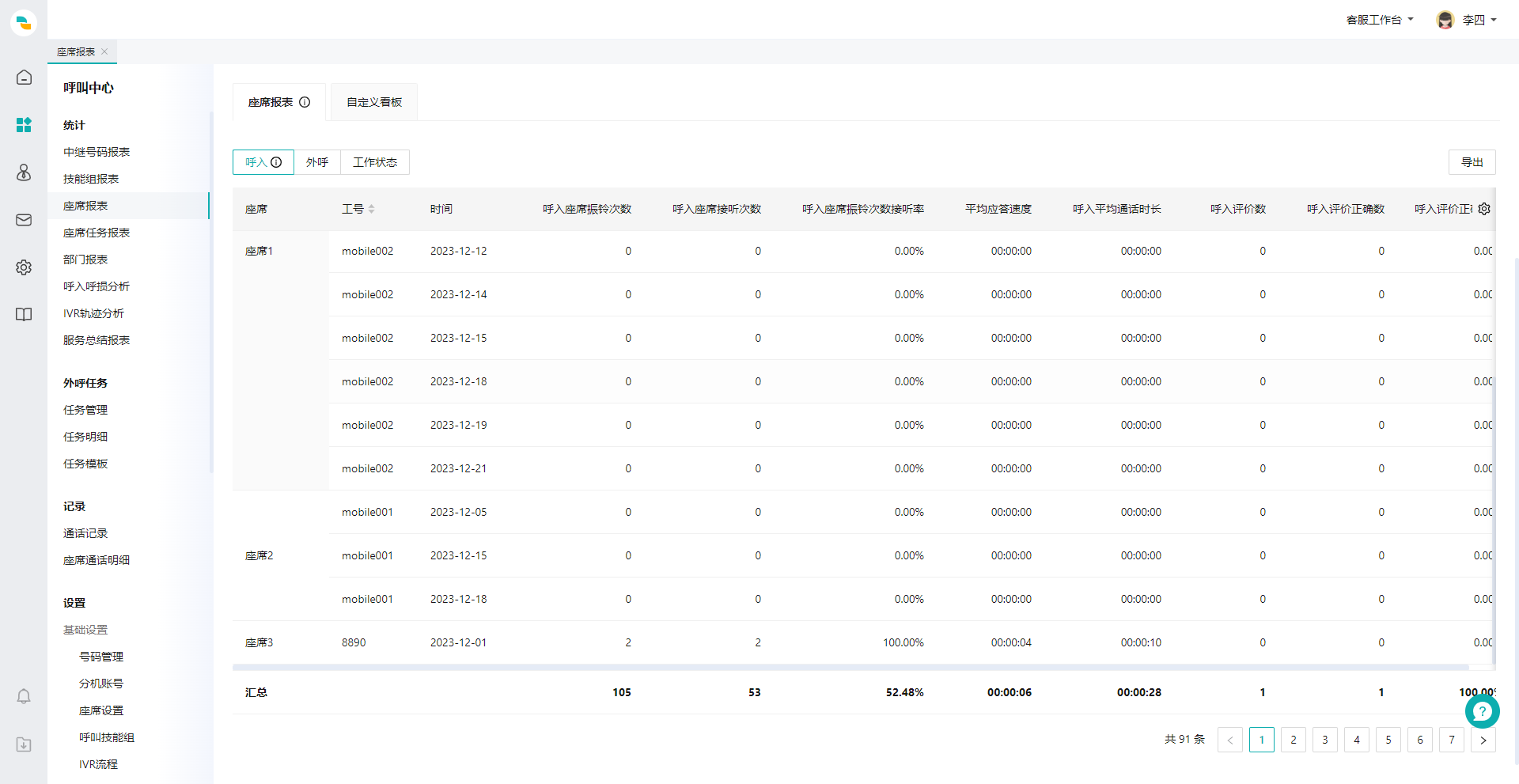
Task: Go to page 3
Action: click(1325, 740)
